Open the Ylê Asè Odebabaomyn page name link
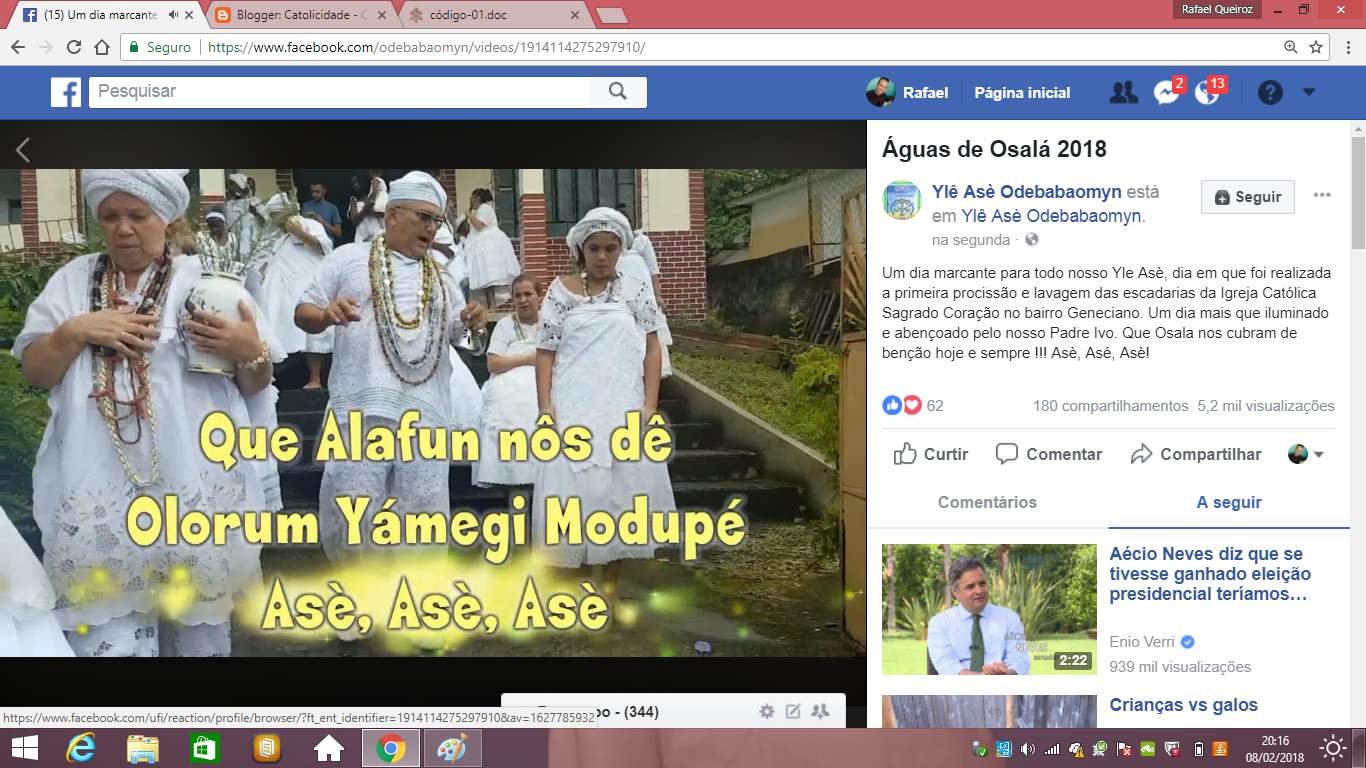 pyautogui.click(x=1027, y=191)
